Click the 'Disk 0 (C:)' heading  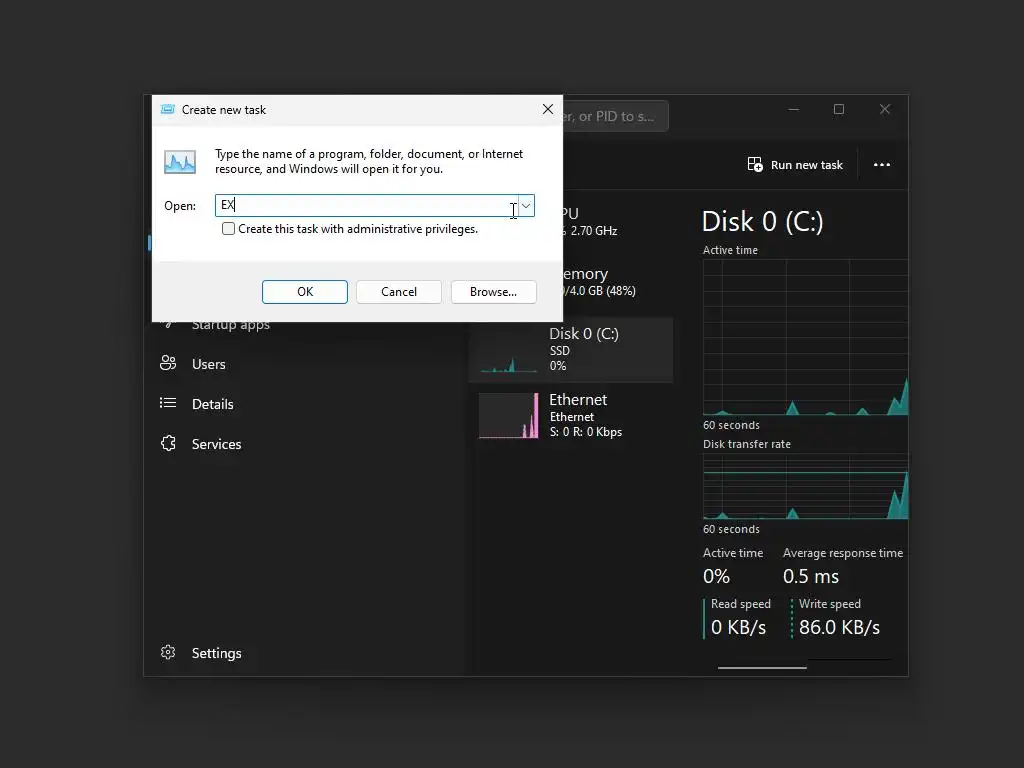click(x=762, y=221)
